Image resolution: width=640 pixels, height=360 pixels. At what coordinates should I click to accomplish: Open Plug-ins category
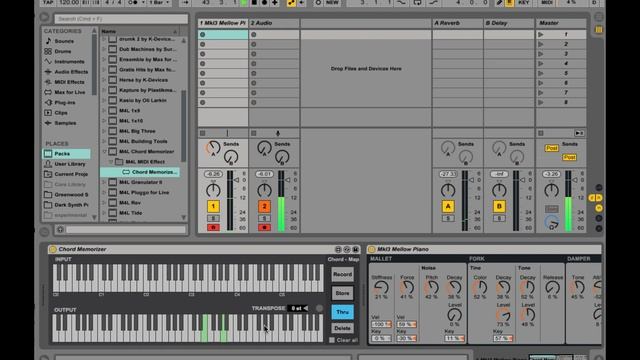point(64,102)
